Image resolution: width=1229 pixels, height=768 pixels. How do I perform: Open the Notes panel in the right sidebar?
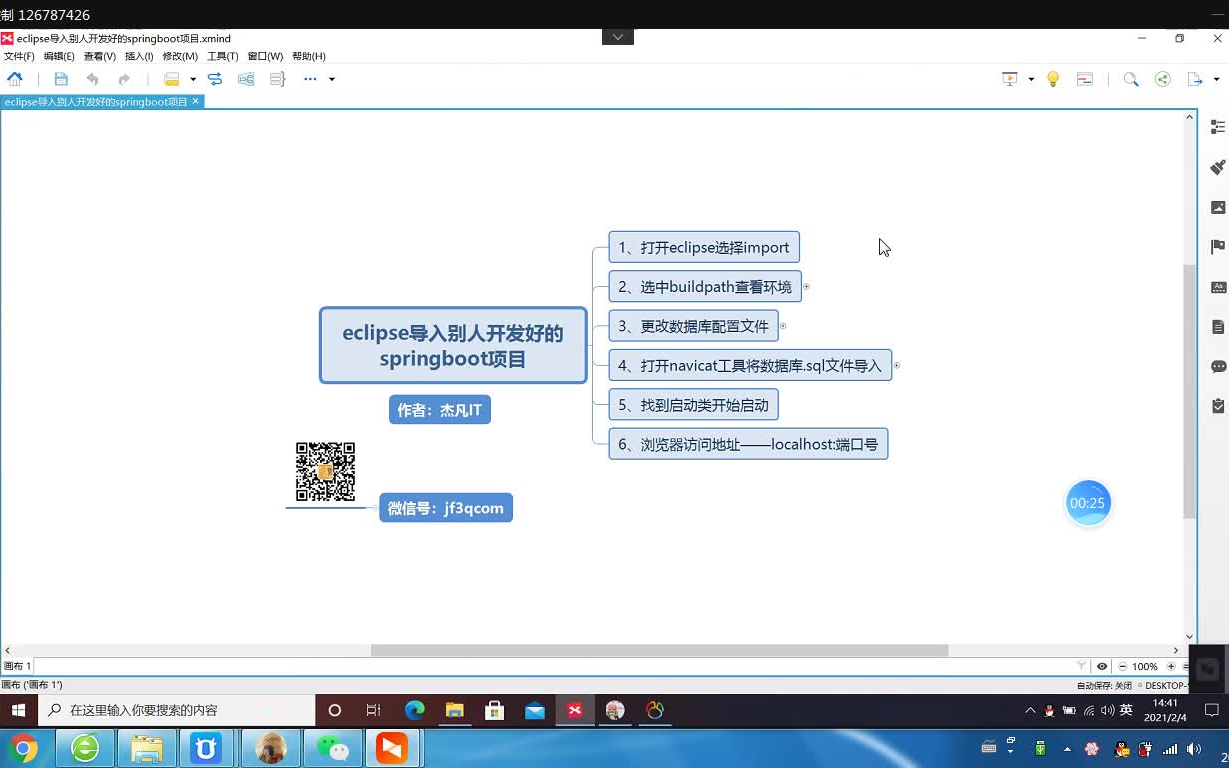pos(1217,326)
